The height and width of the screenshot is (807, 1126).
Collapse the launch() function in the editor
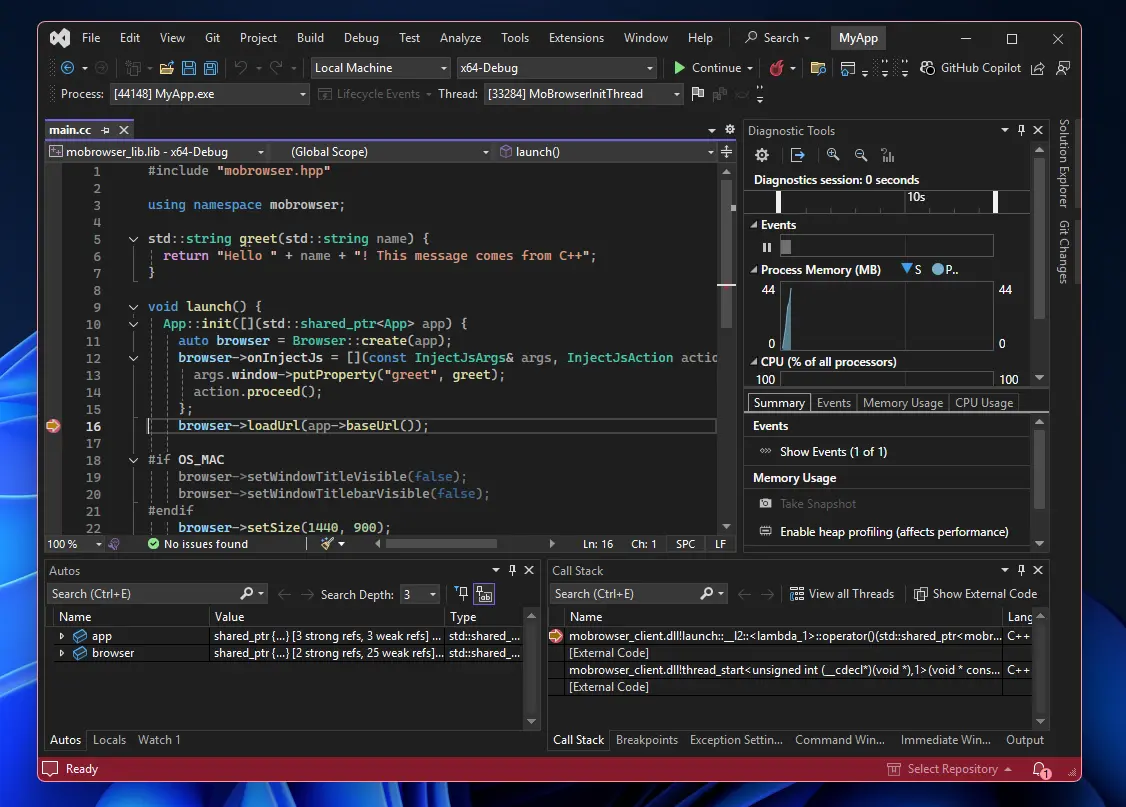(133, 306)
